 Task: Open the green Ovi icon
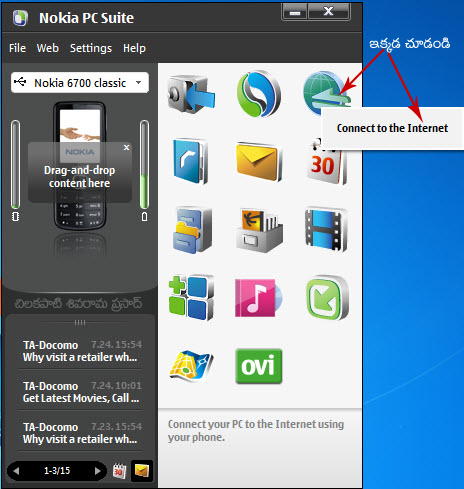pos(259,366)
